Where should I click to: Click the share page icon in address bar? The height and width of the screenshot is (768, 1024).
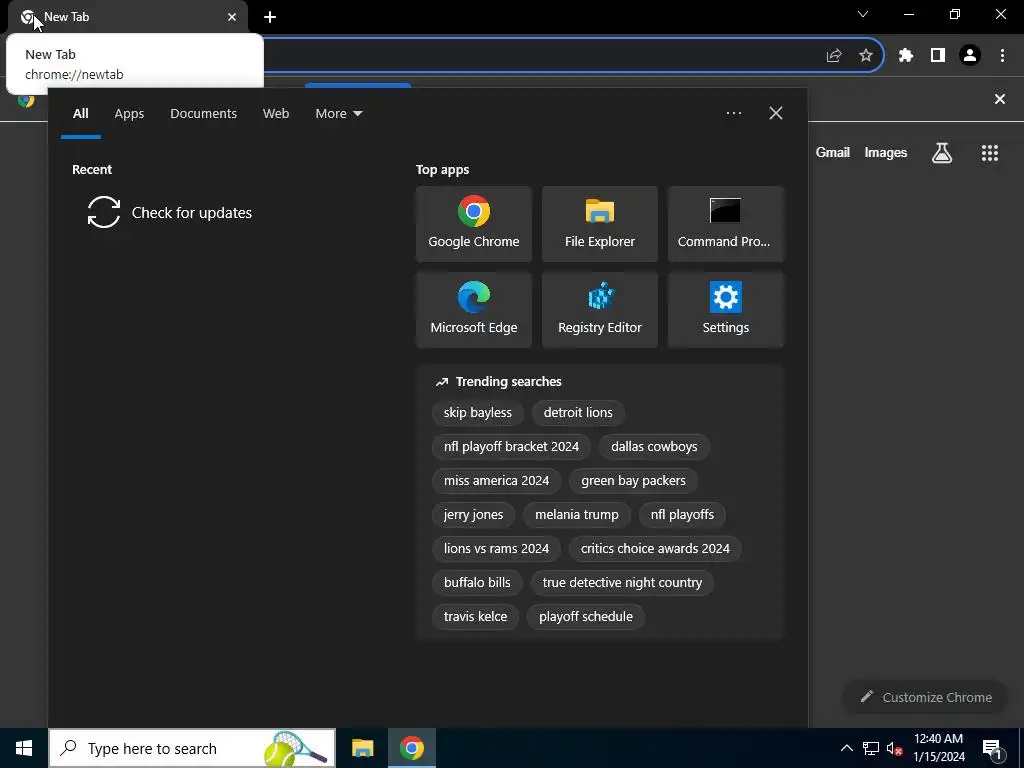(834, 56)
